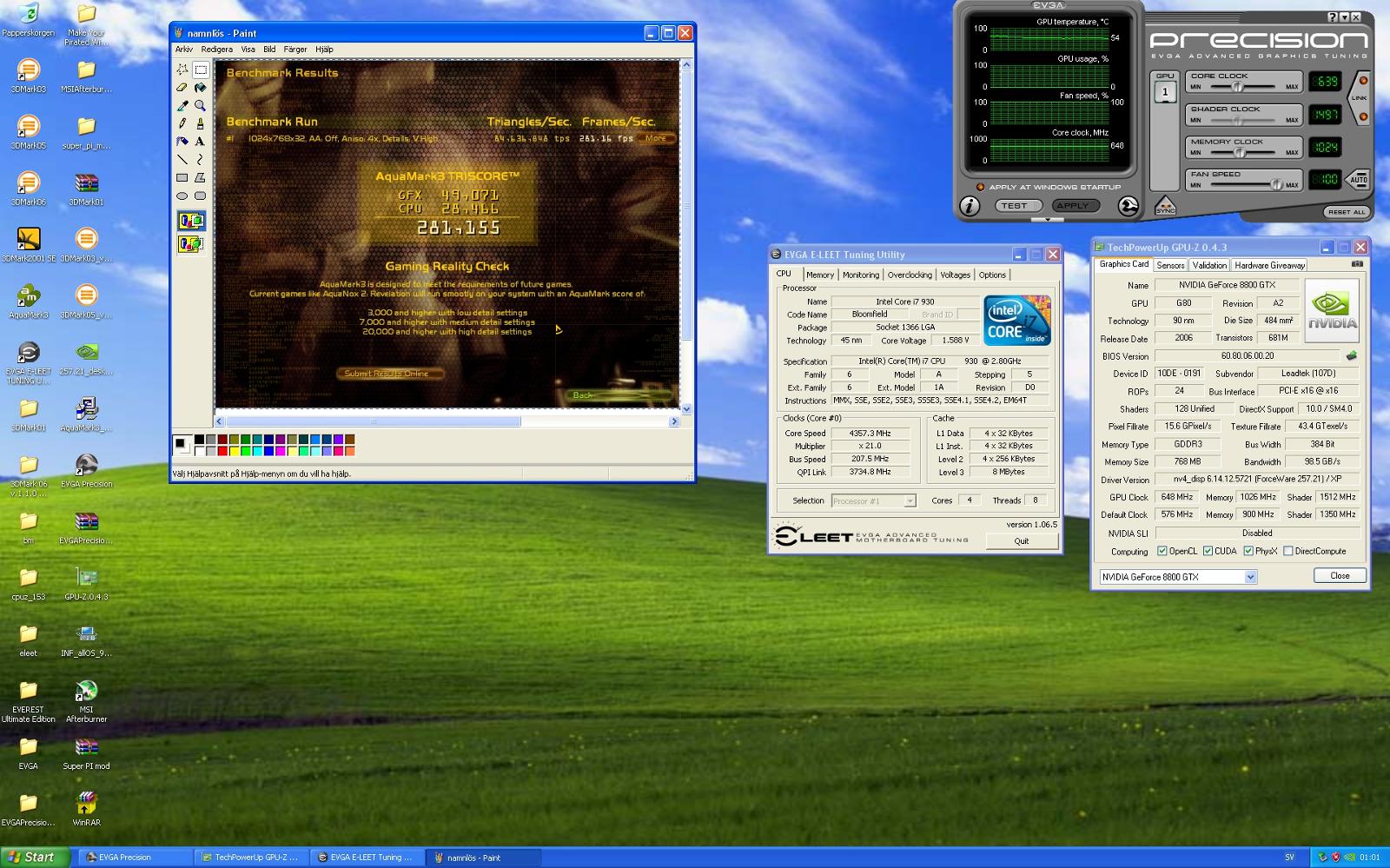Screen dimensions: 1390x868
Task: Pick the yellow color swatch in Paint palette
Action: [234, 451]
